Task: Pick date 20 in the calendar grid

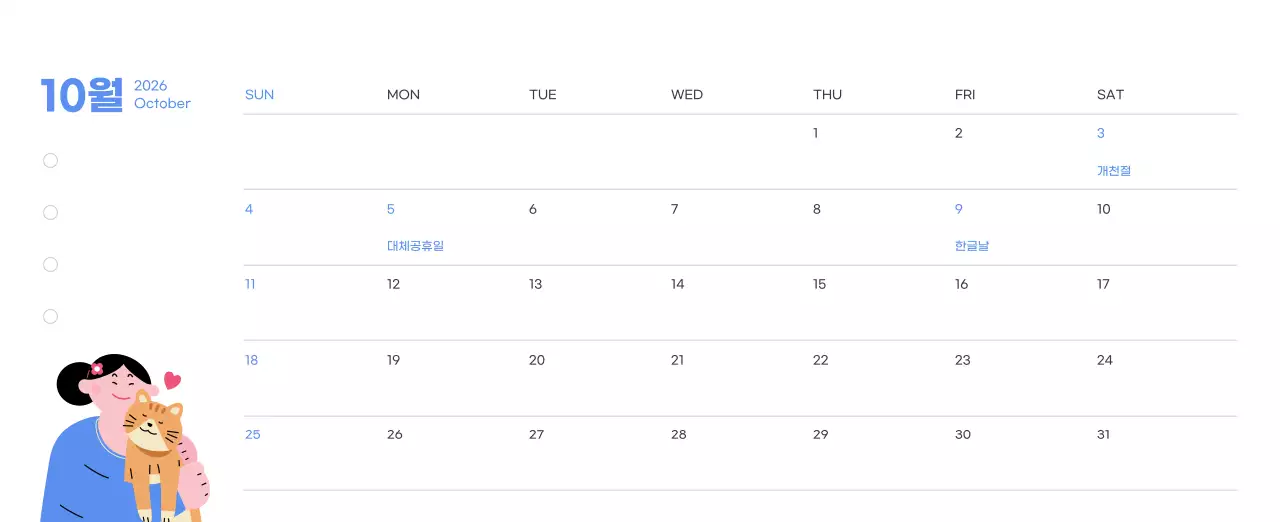Action: coord(537,360)
